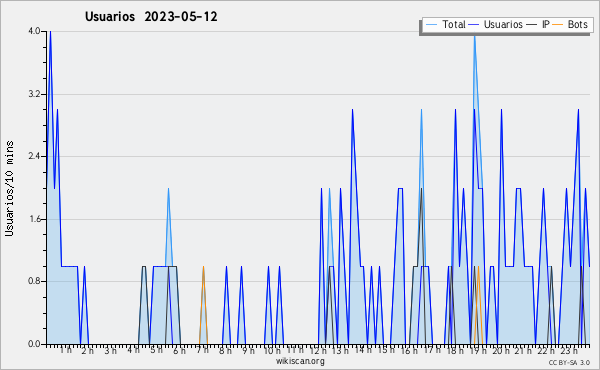Click the '19 h' x-axis label
The width and height of the screenshot is (600, 370).
[478, 351]
